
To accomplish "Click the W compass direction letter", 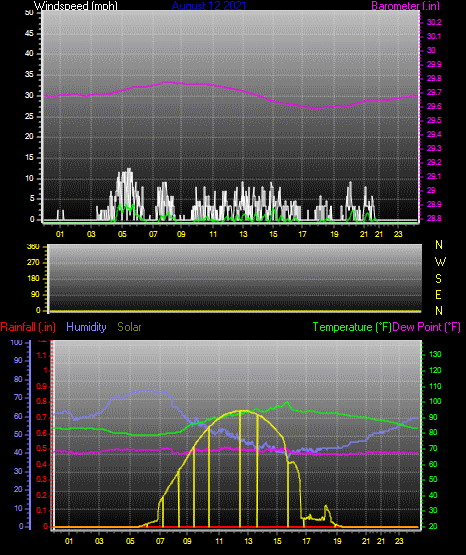I will point(440,262).
